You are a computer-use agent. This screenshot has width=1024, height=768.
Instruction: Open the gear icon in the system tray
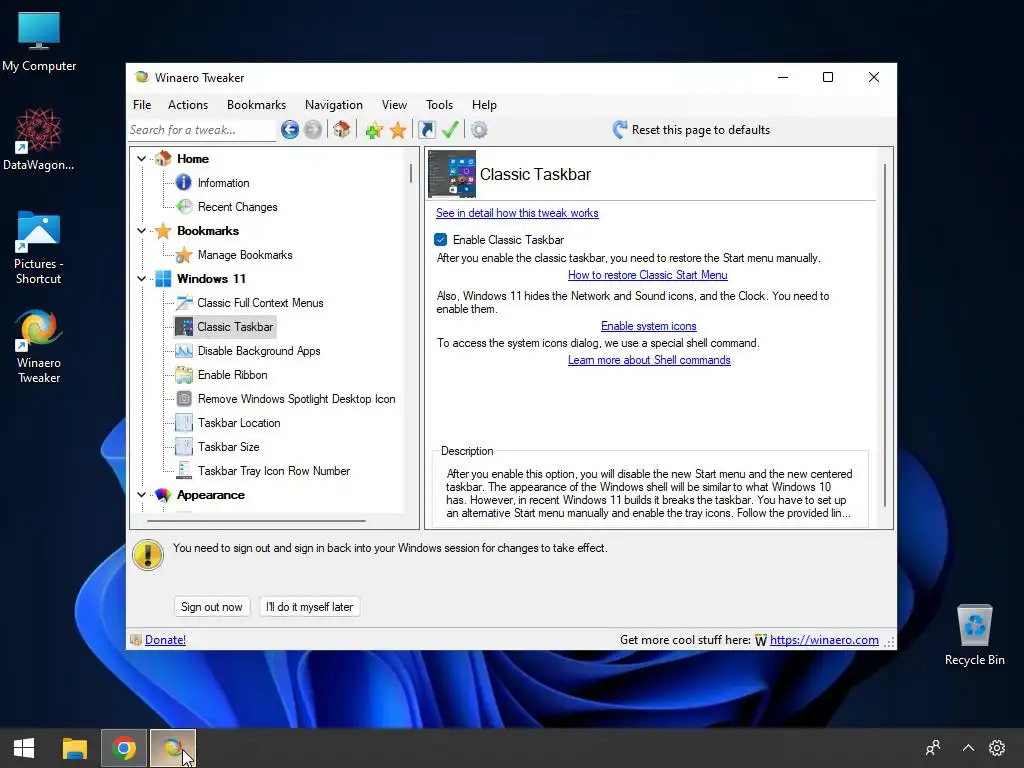tap(997, 748)
